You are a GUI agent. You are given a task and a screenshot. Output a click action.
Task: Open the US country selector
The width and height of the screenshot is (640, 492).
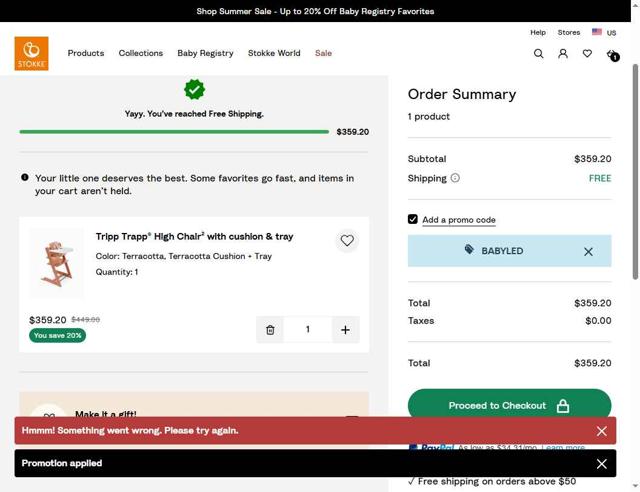(604, 32)
